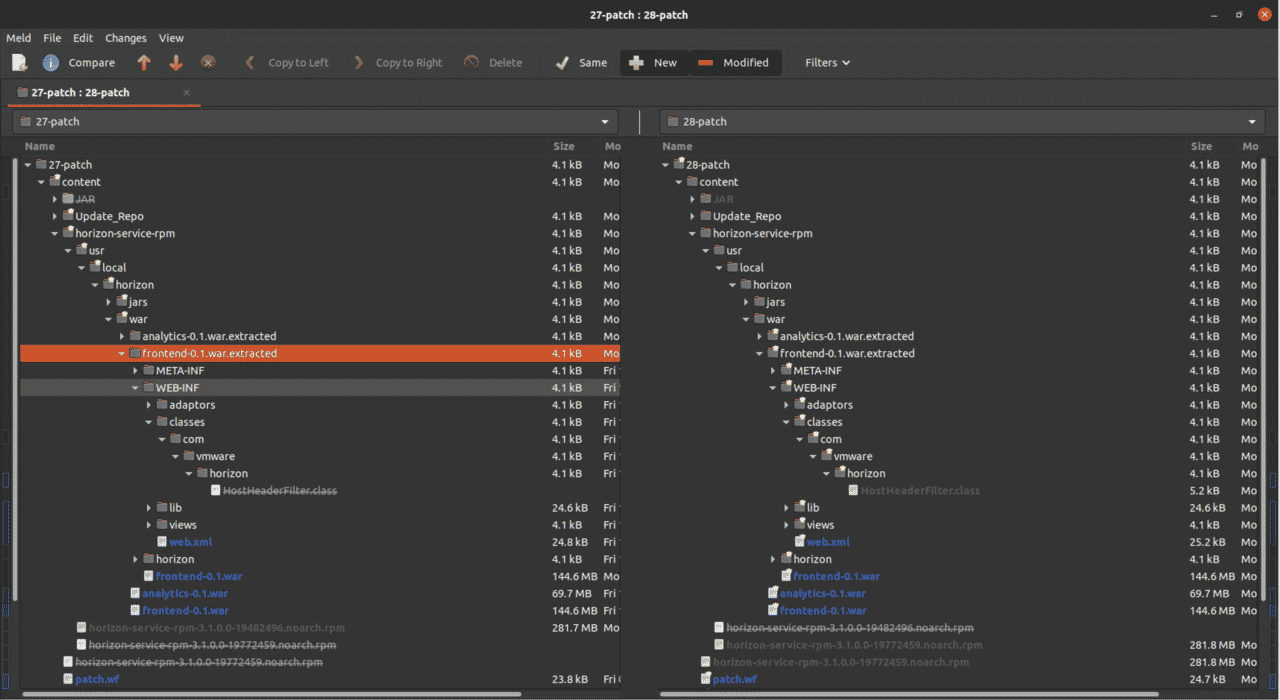Jump to previous change with up arrow

tap(143, 62)
